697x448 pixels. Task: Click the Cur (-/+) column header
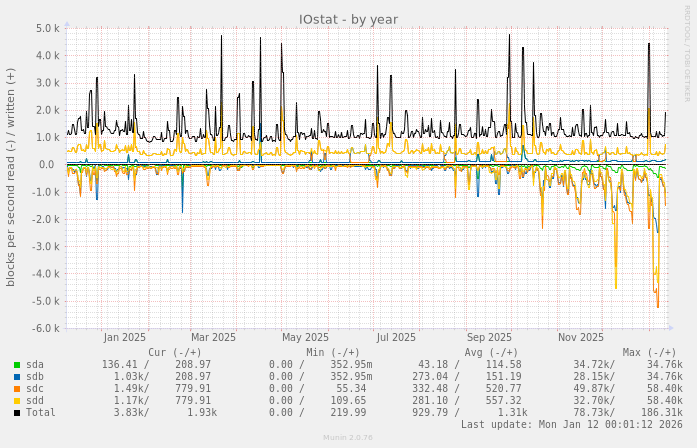coord(174,352)
